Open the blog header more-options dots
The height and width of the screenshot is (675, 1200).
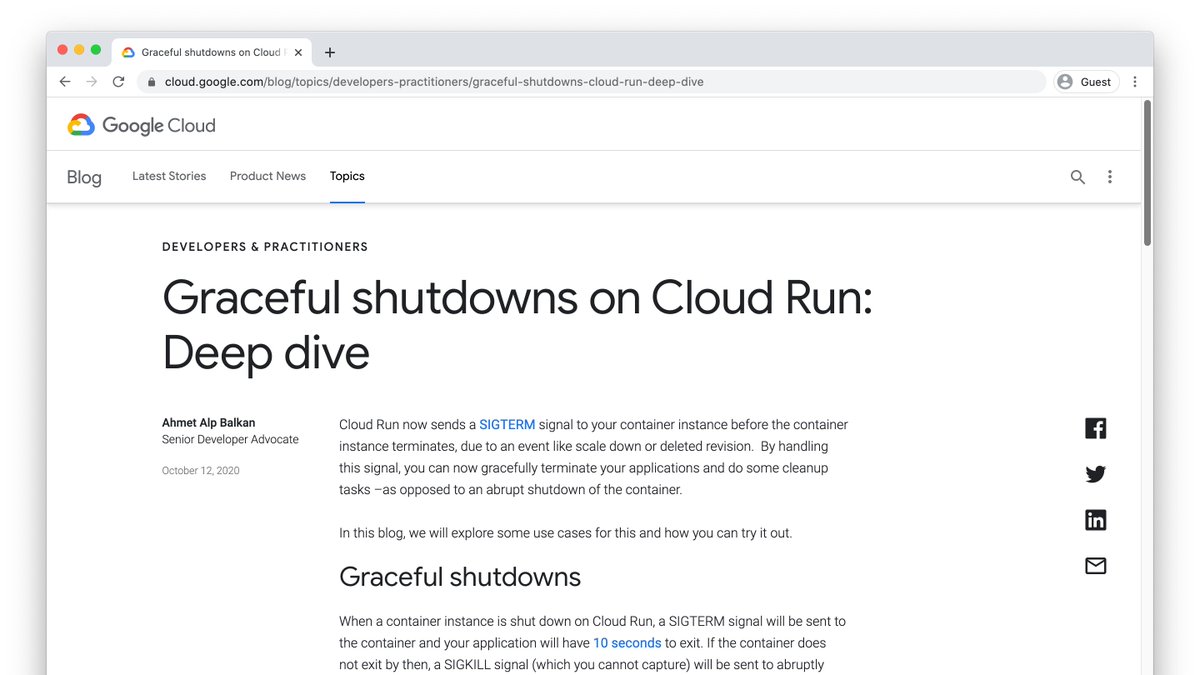[x=1110, y=177]
